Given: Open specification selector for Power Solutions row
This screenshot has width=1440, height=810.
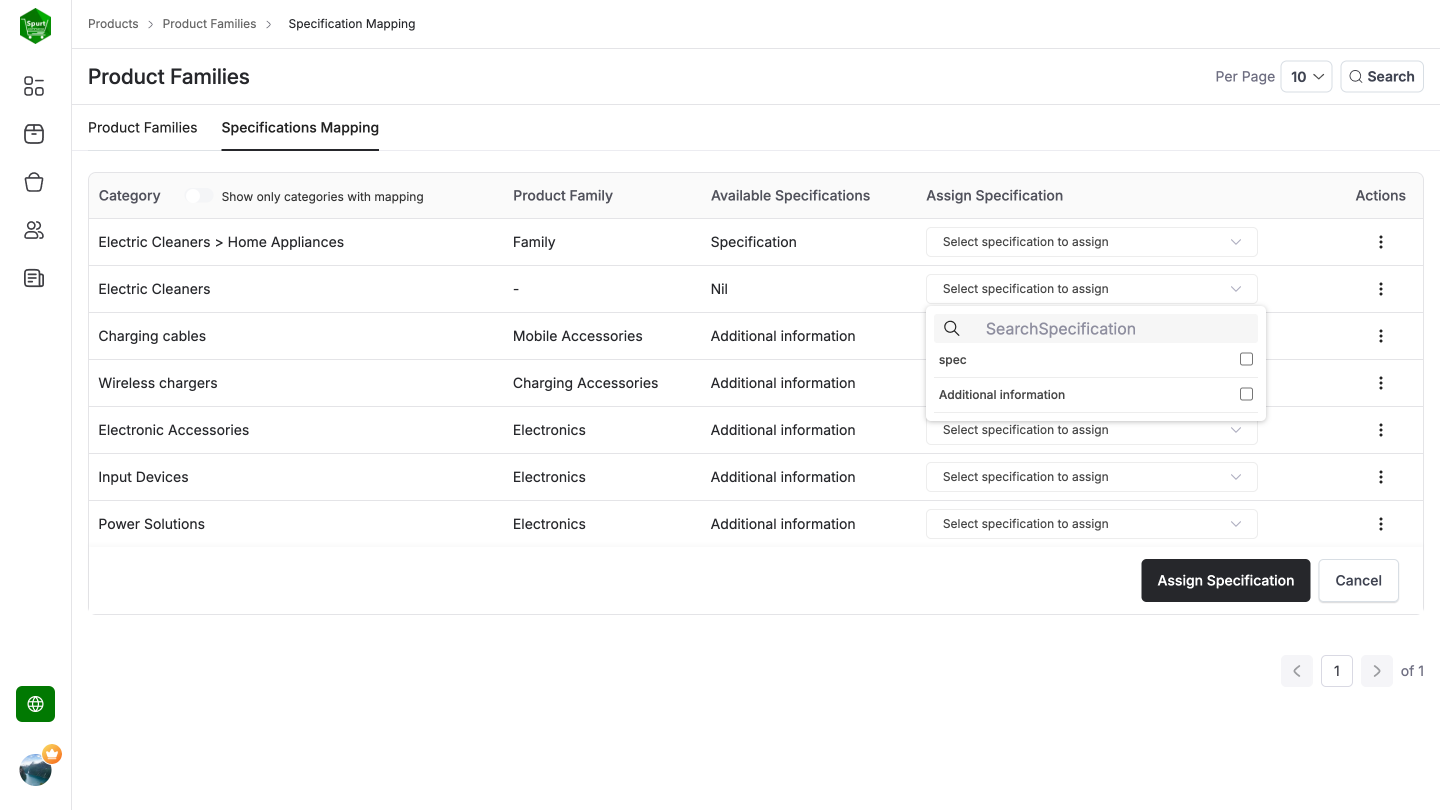Looking at the screenshot, I should tap(1091, 523).
